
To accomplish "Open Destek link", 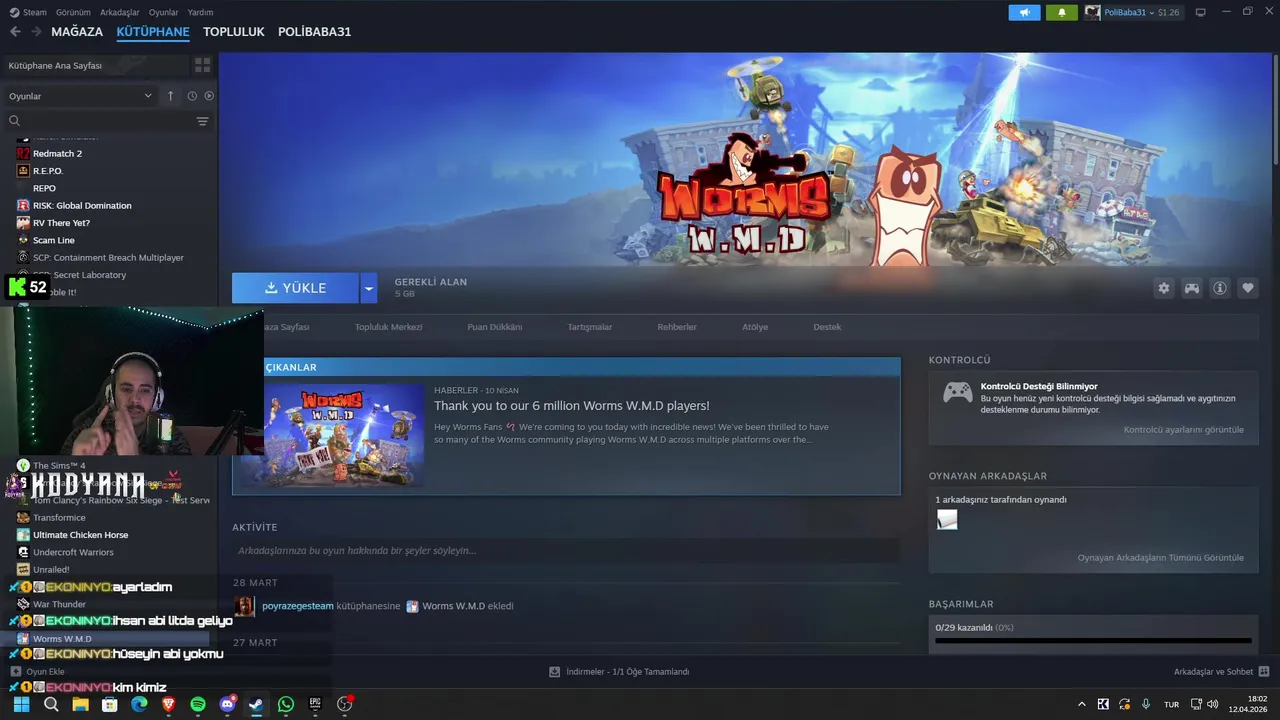I will 827,327.
